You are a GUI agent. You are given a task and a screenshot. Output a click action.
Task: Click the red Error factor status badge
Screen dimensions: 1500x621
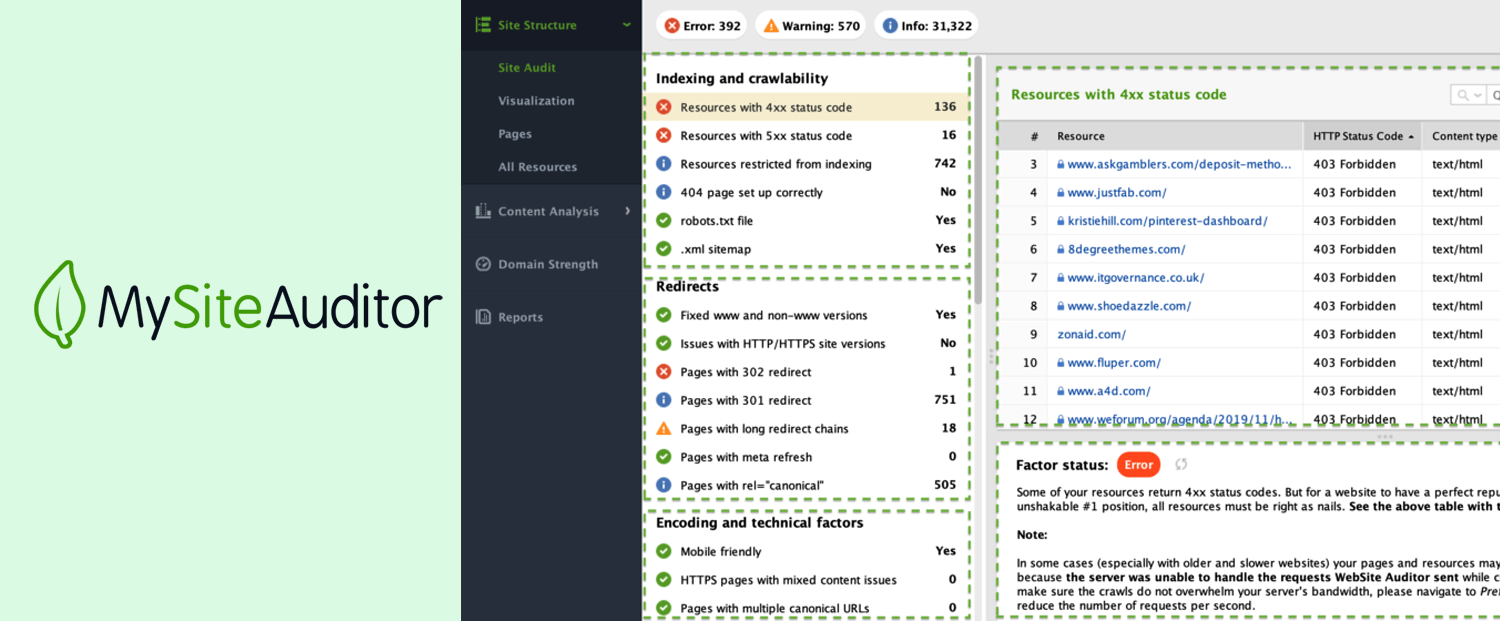1138,464
